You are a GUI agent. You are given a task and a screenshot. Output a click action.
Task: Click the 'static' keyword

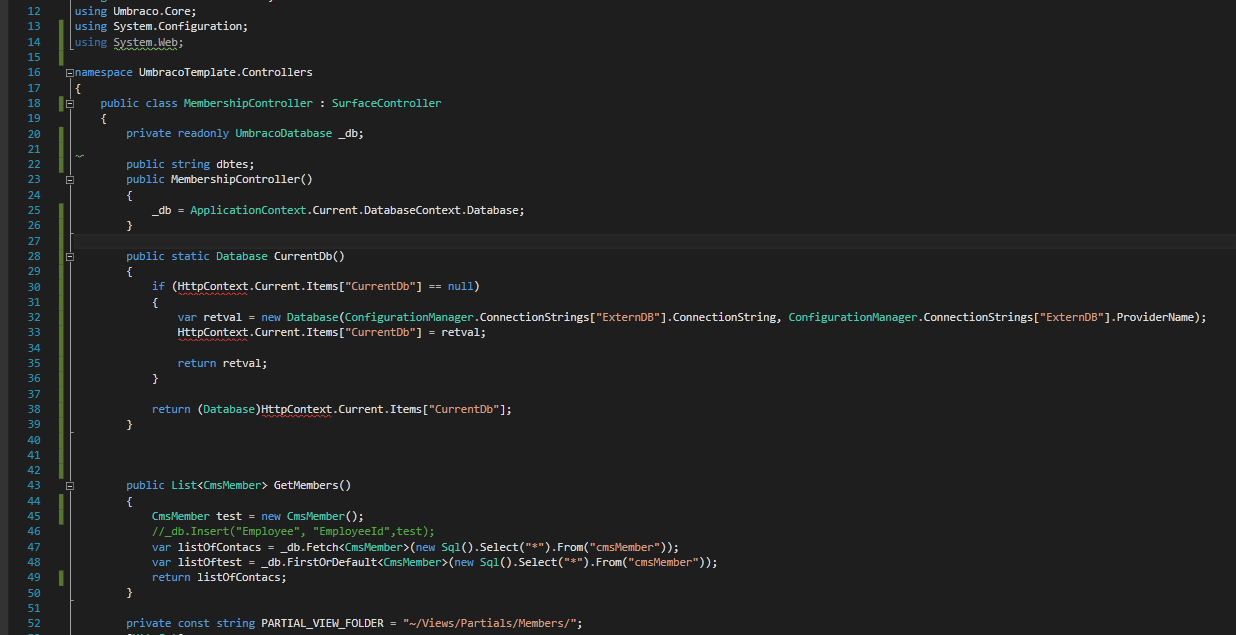[x=190, y=256]
